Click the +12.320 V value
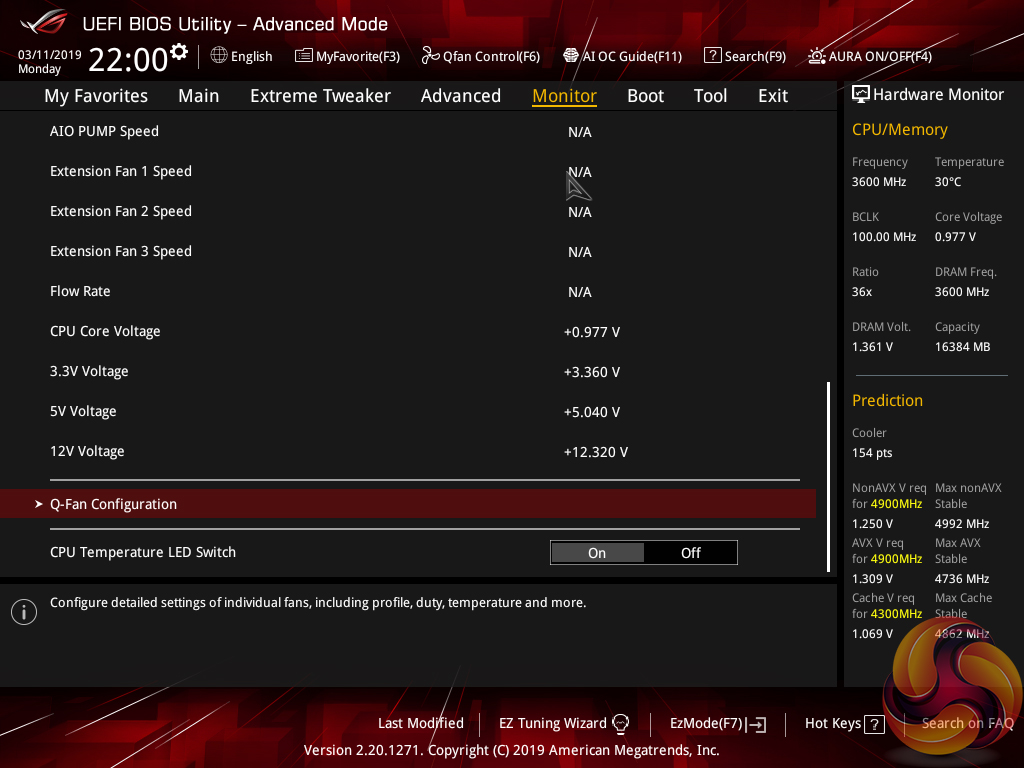Viewport: 1024px width, 768px height. coord(596,452)
